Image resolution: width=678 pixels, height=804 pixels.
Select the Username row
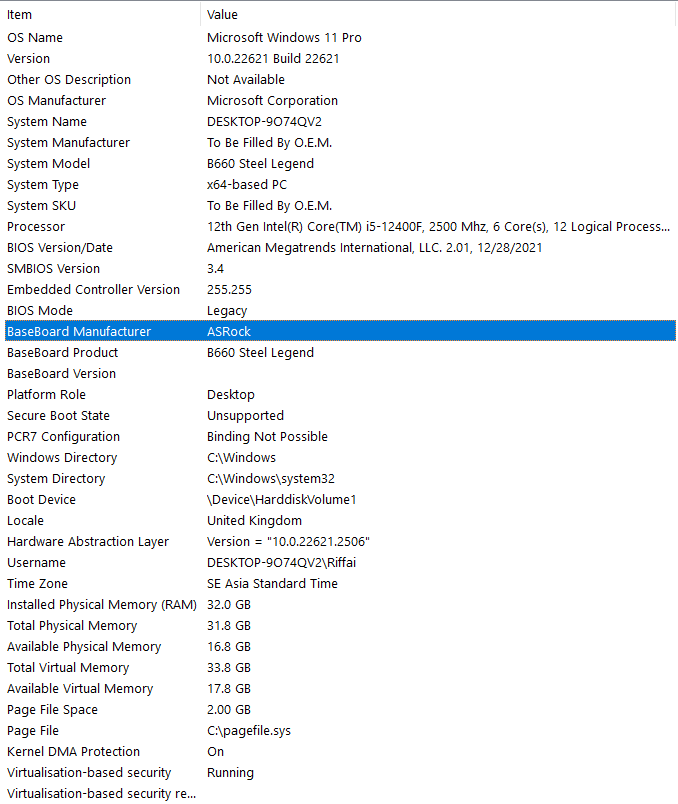[340, 563]
